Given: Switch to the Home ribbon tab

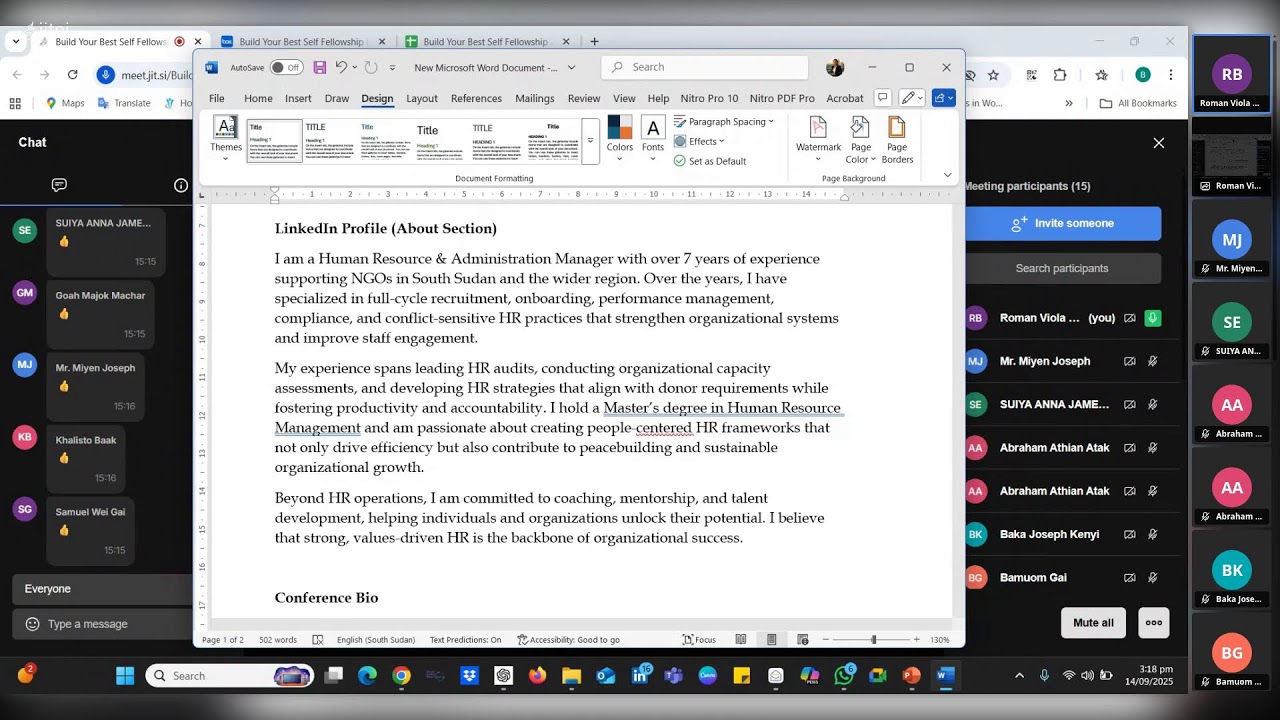Looking at the screenshot, I should tap(258, 98).
